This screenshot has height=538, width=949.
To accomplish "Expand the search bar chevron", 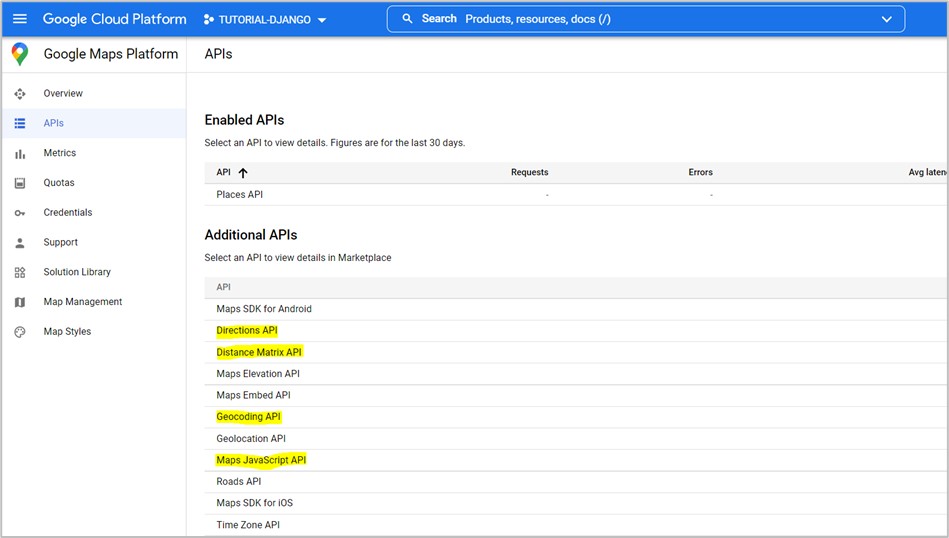I will (887, 19).
